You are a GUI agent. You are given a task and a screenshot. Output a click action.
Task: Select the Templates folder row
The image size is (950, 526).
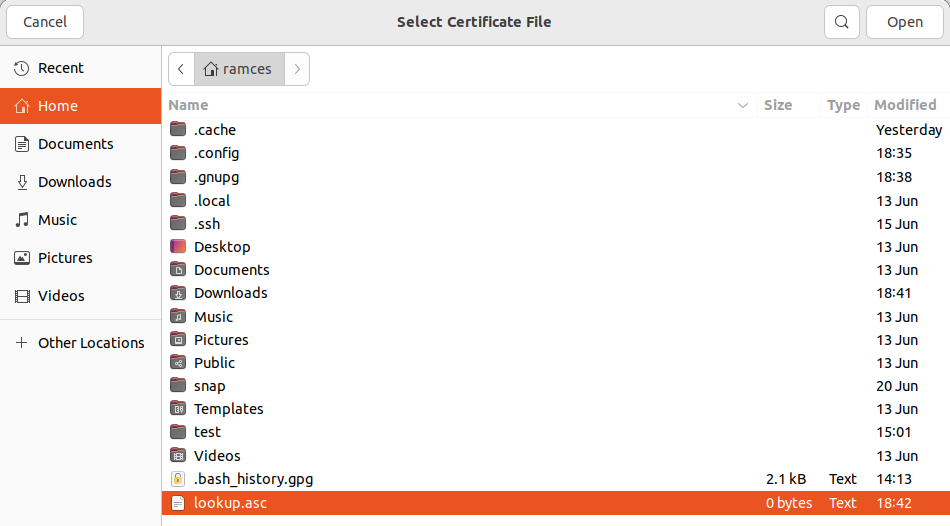point(556,409)
